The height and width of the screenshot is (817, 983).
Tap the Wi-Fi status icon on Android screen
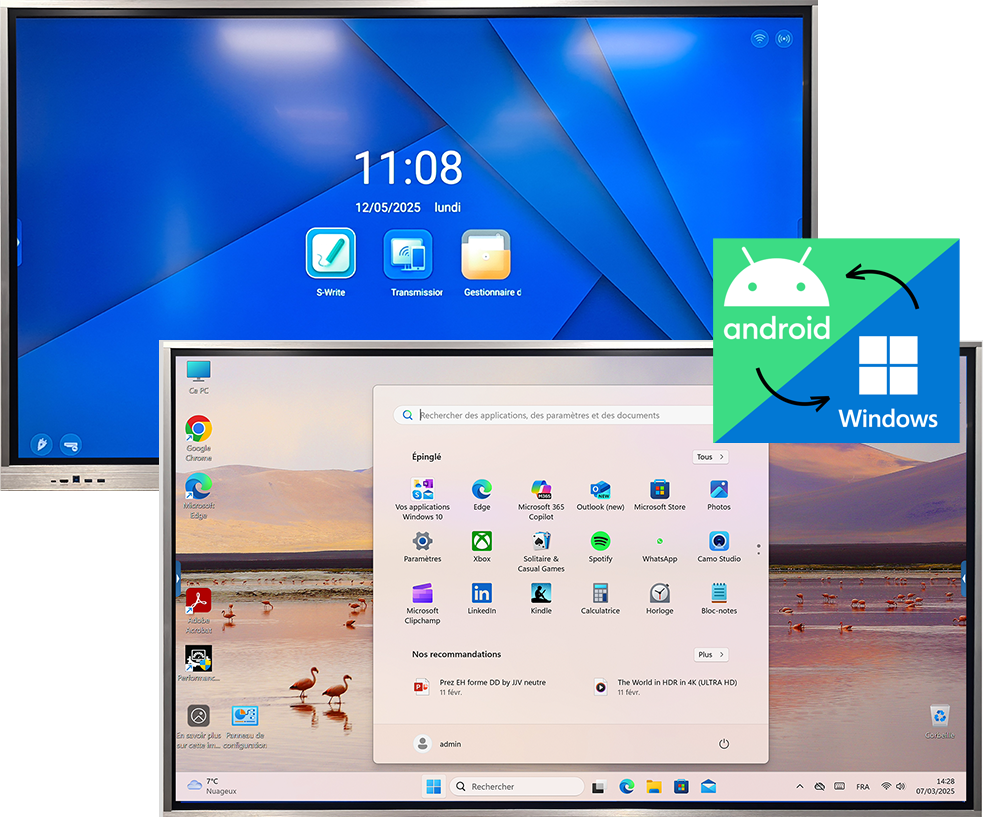coord(759,39)
